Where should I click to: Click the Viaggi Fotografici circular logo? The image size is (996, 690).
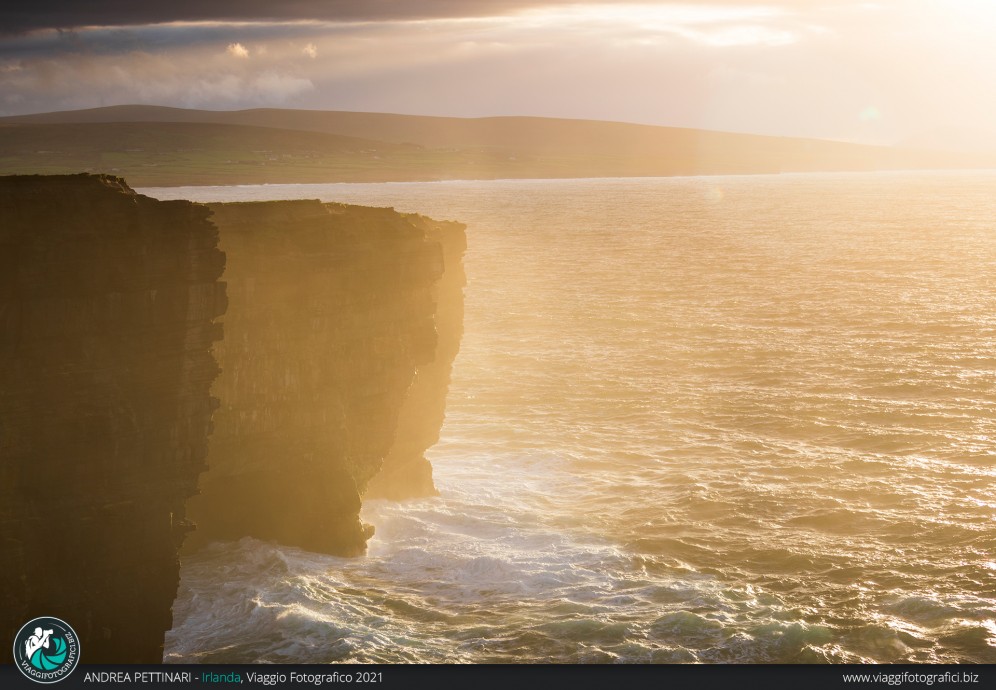pyautogui.click(x=46, y=649)
